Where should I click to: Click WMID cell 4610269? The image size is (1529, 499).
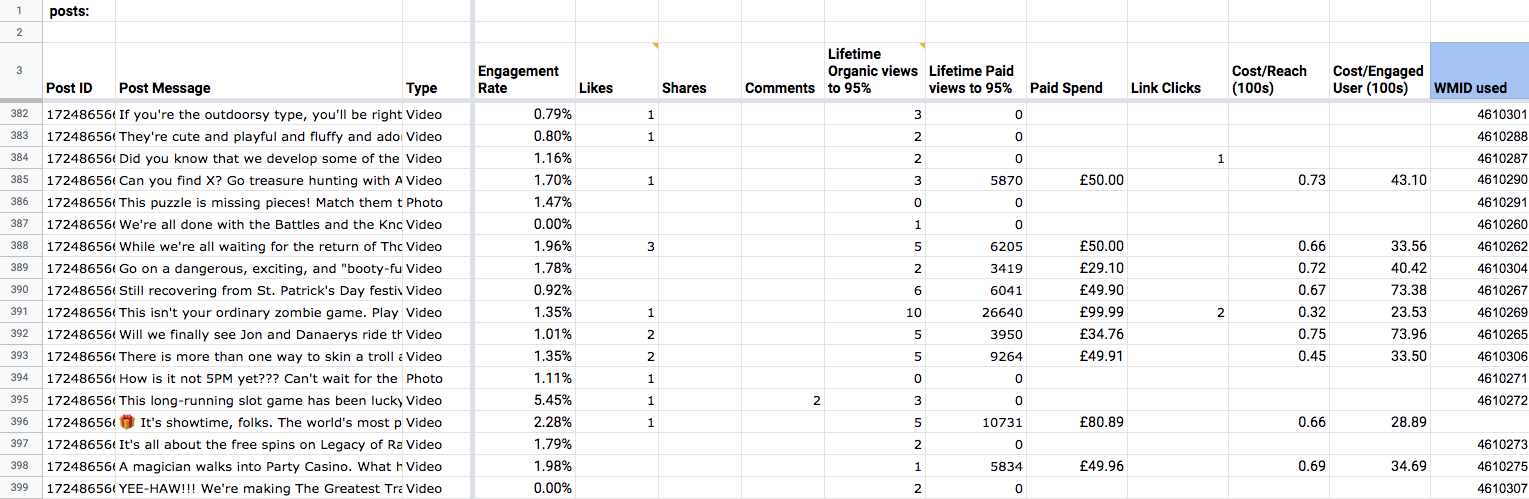(1479, 313)
